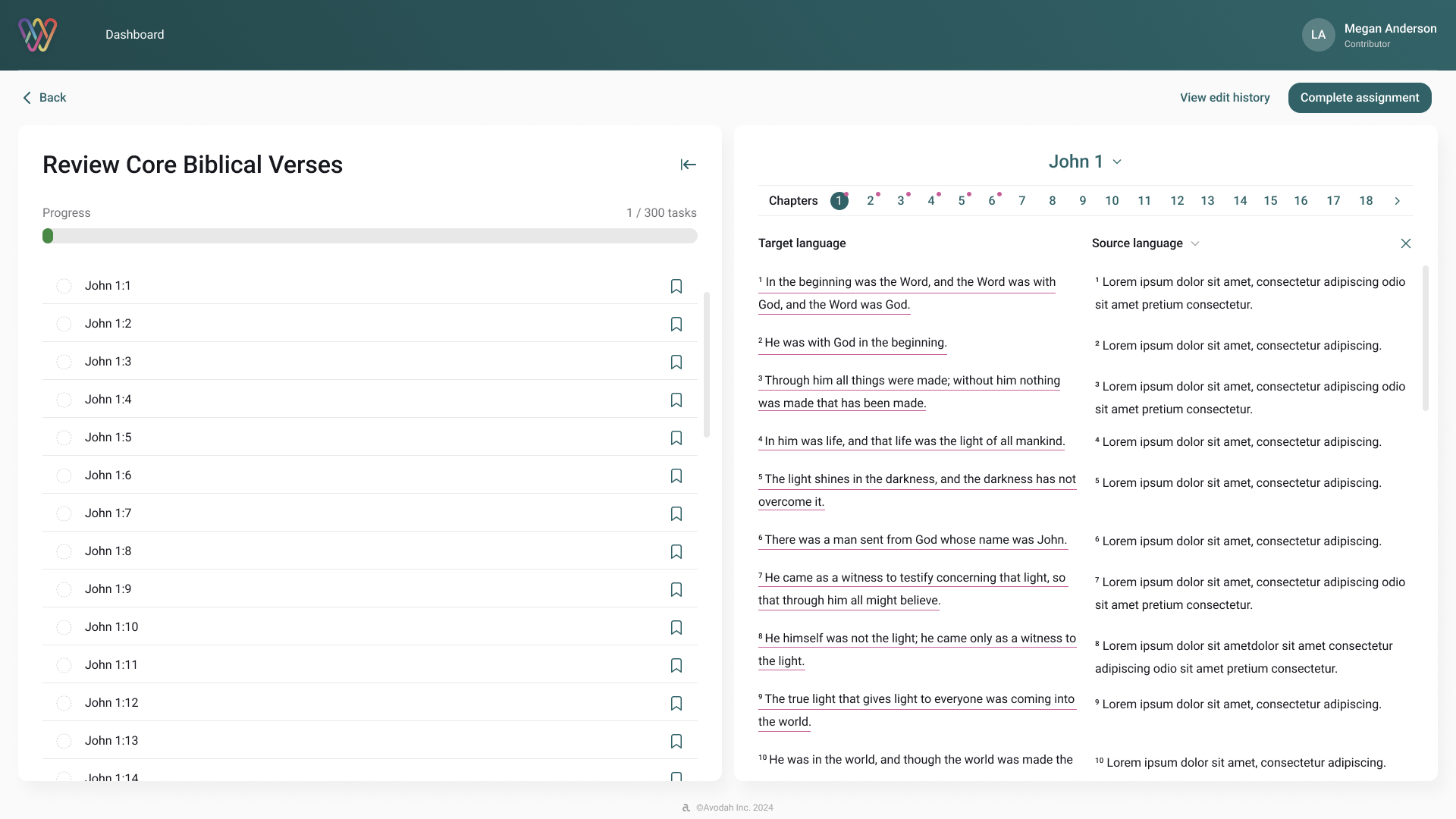Image resolution: width=1456 pixels, height=819 pixels.
Task: Click the app logo in header
Action: click(x=38, y=35)
